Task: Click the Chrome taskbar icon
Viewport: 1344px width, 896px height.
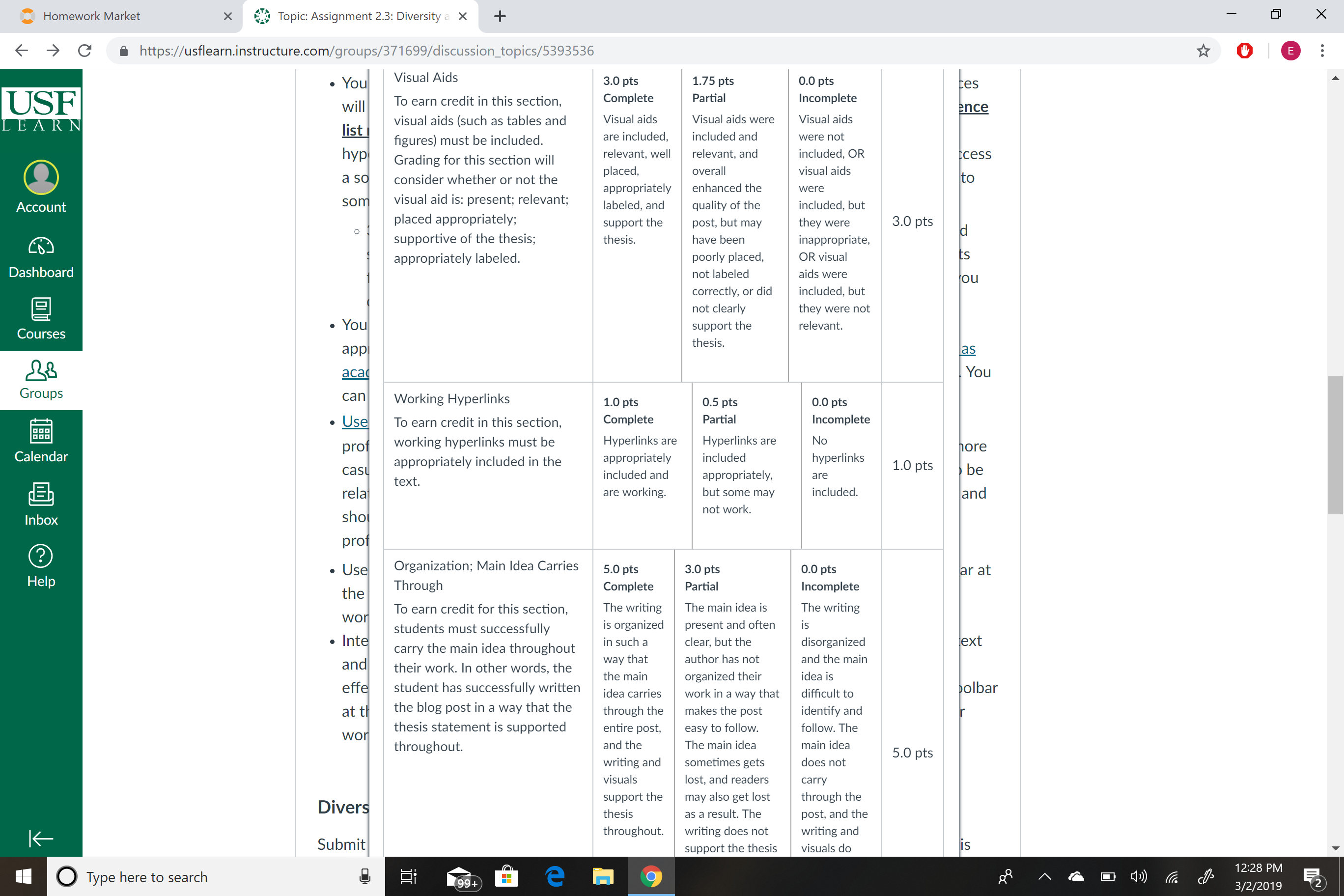Action: click(651, 876)
